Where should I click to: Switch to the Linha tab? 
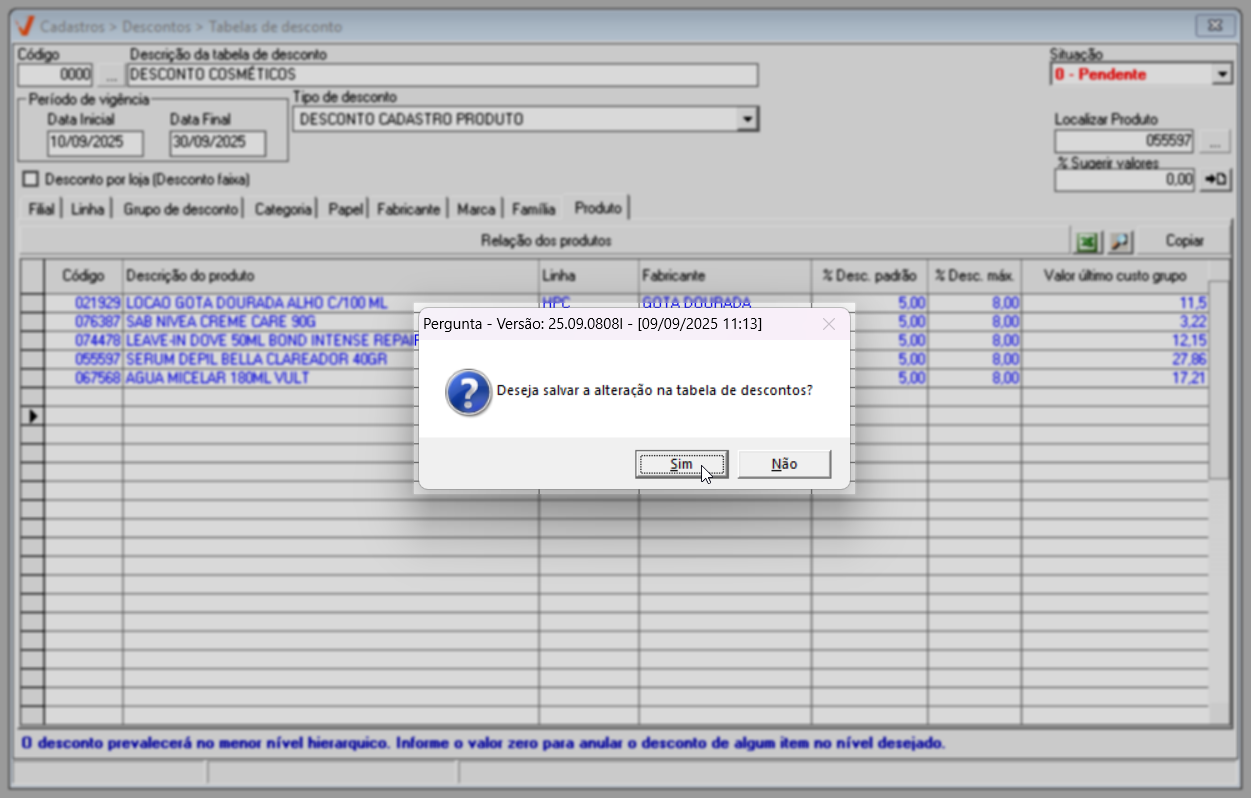click(88, 209)
